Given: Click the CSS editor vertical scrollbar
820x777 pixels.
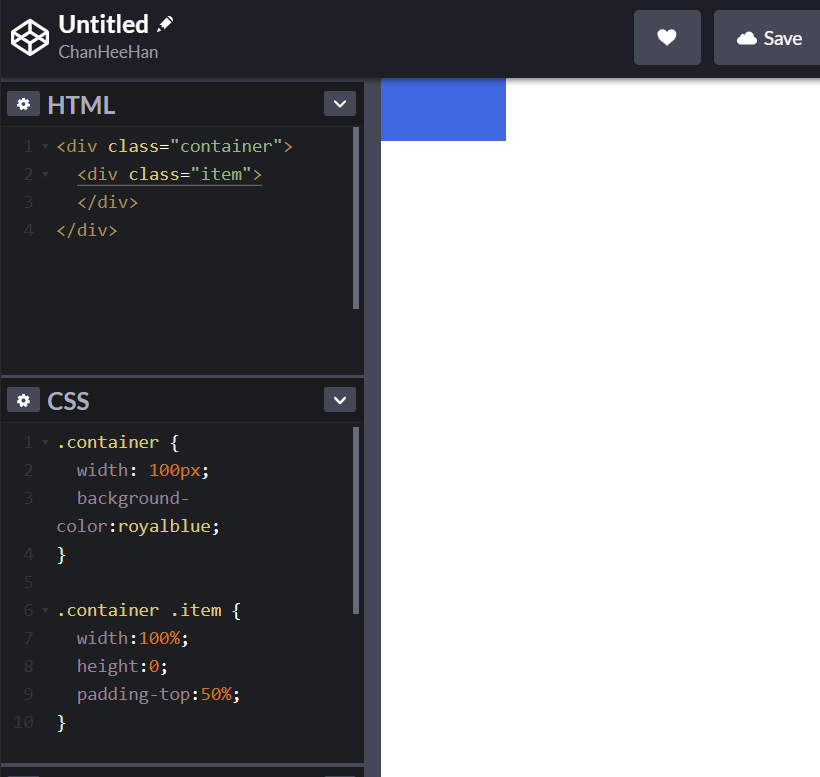Looking at the screenshot, I should 356,521.
